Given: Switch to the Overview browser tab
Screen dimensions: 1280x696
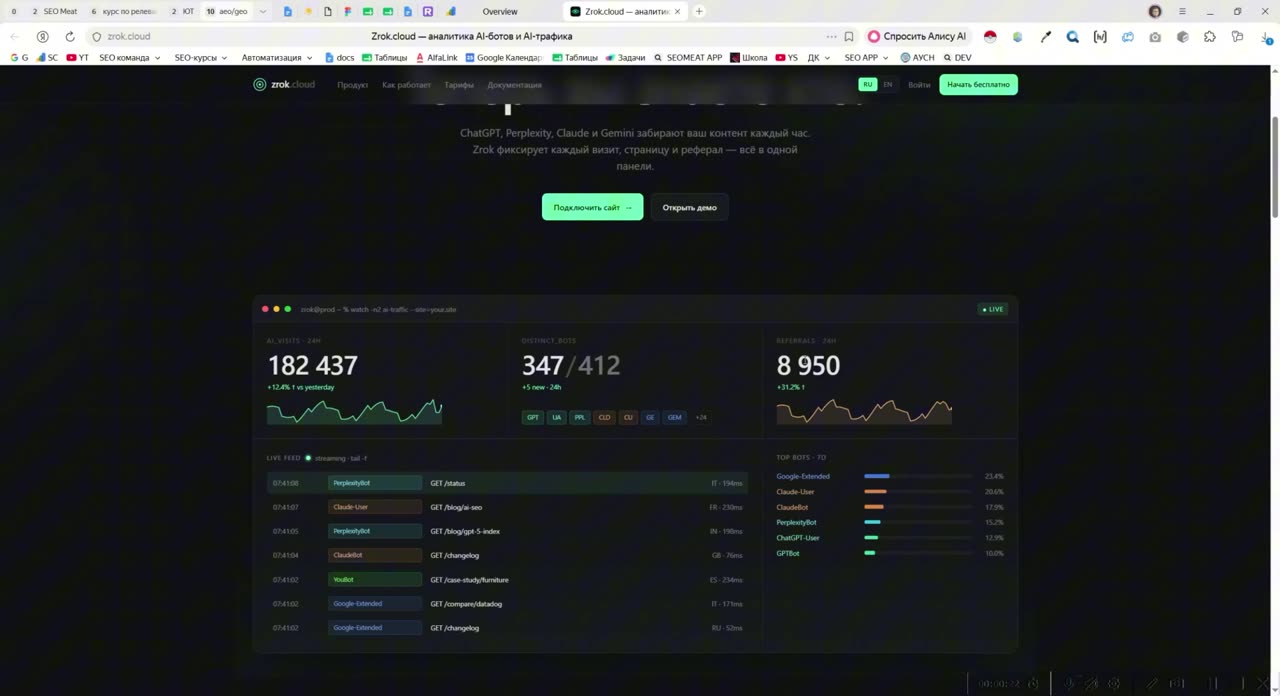Looking at the screenshot, I should [500, 12].
